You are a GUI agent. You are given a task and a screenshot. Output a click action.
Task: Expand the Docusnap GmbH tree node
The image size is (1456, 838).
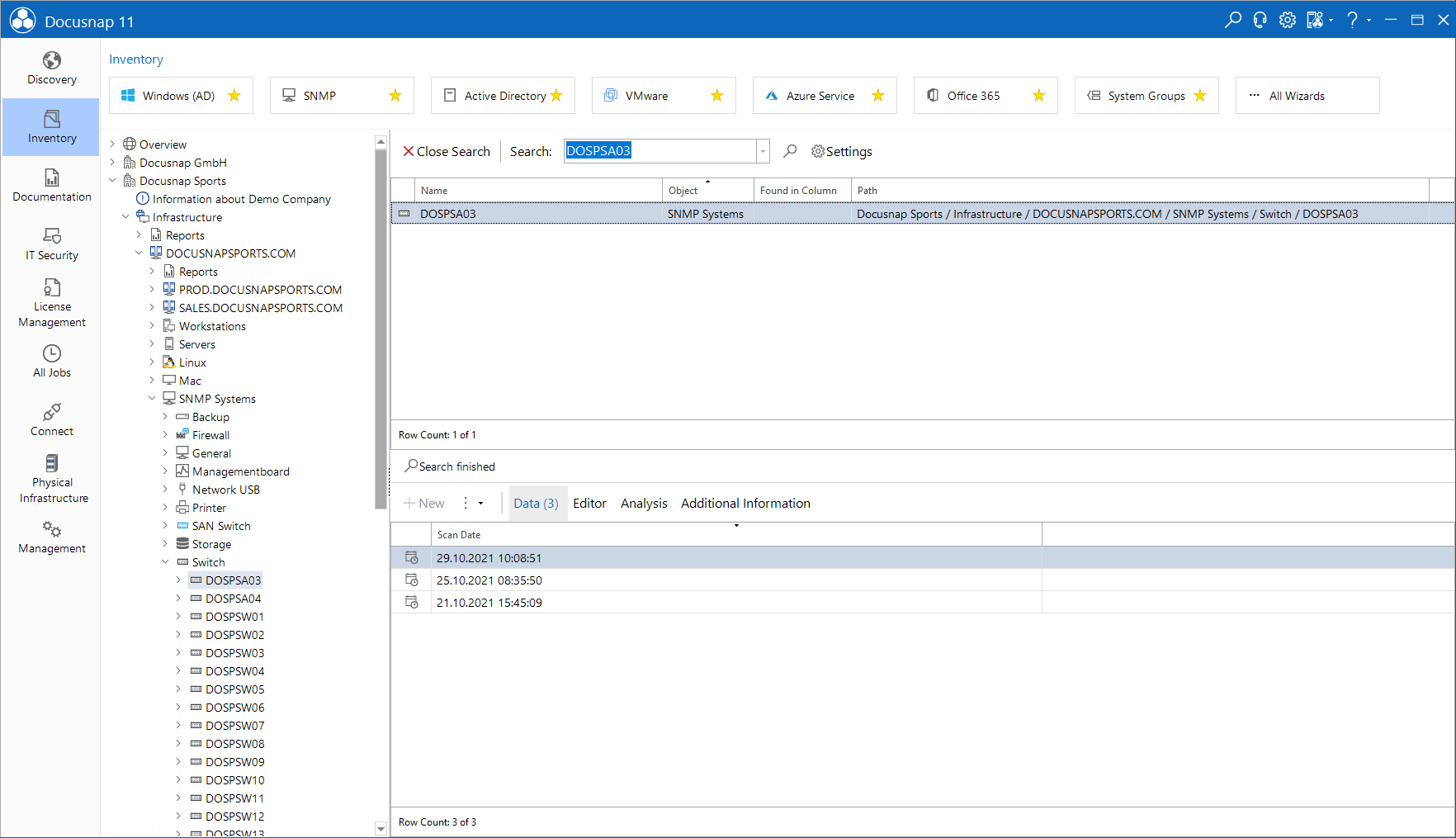[x=113, y=163]
